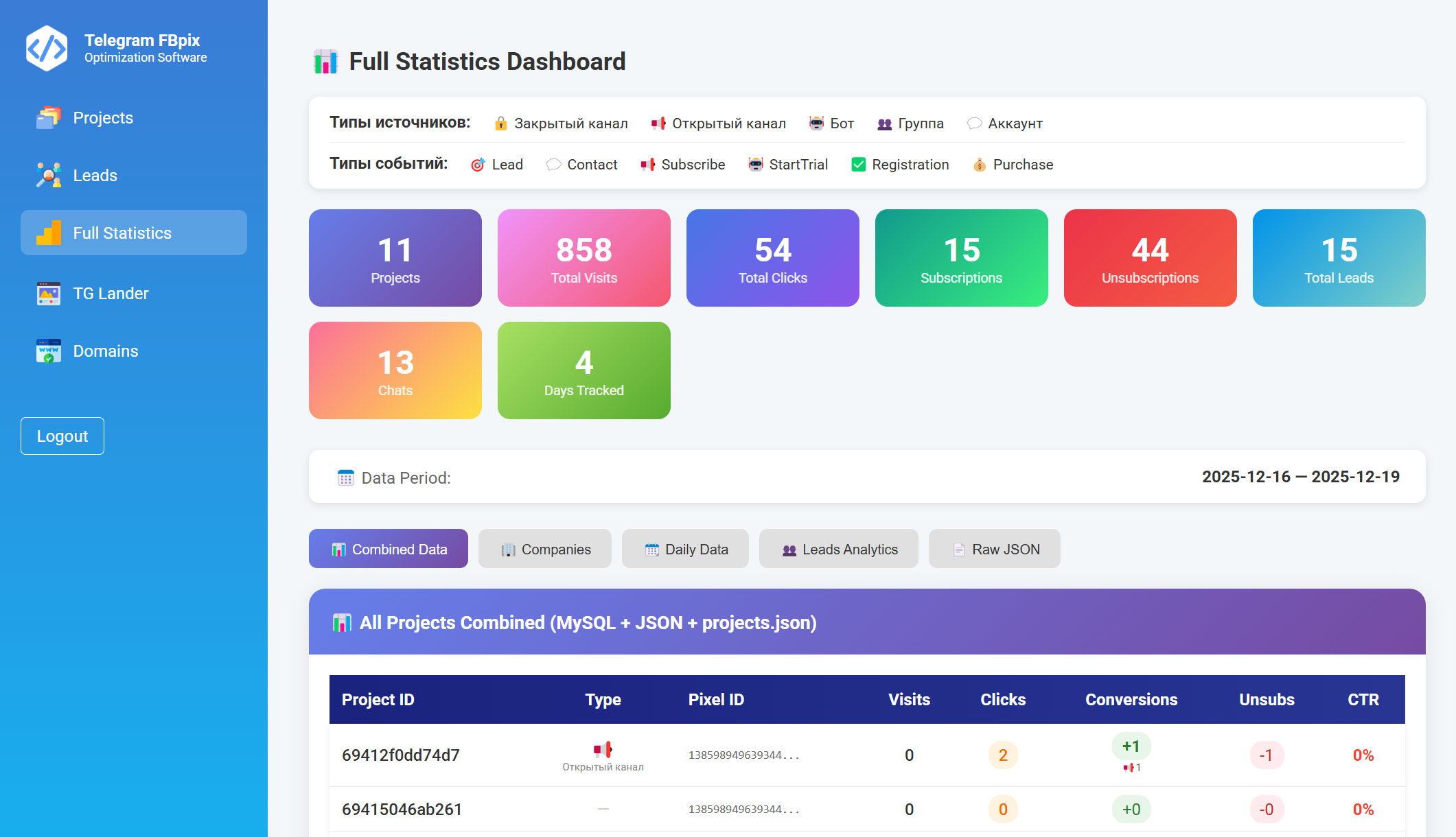Viewport: 1456px width, 837px height.
Task: Click the Leads sidebar icon
Action: (x=49, y=176)
